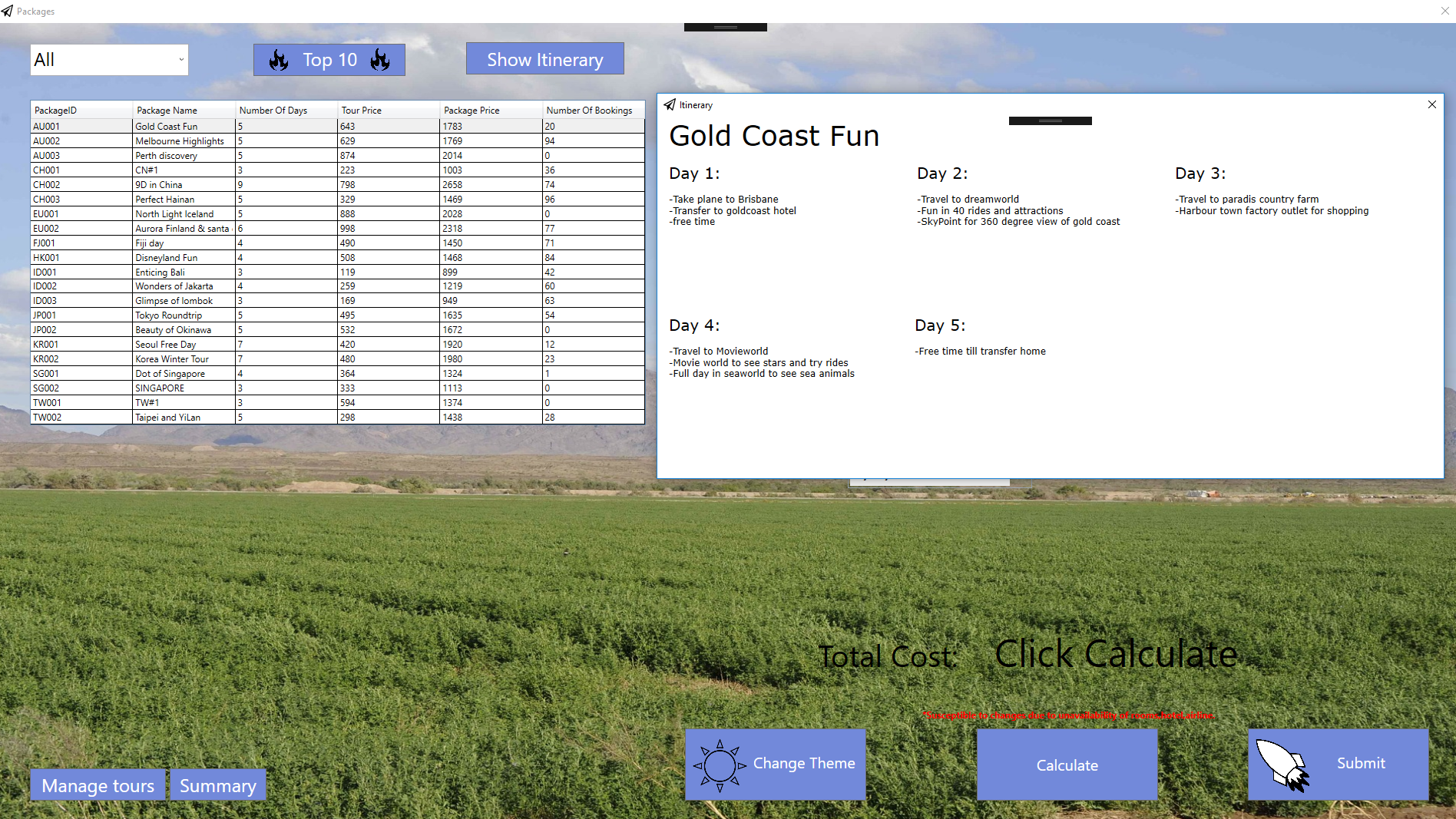
Task: Open Manage tours
Action: coord(98,785)
